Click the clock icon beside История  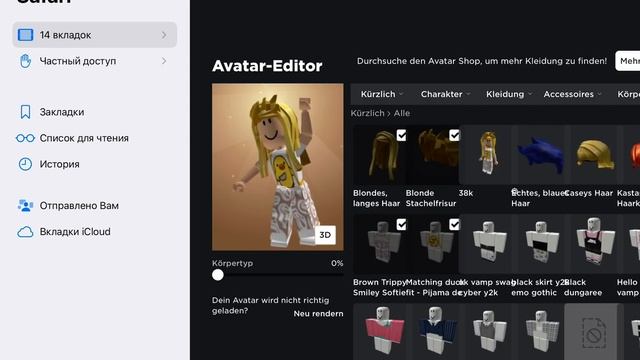click(x=25, y=164)
